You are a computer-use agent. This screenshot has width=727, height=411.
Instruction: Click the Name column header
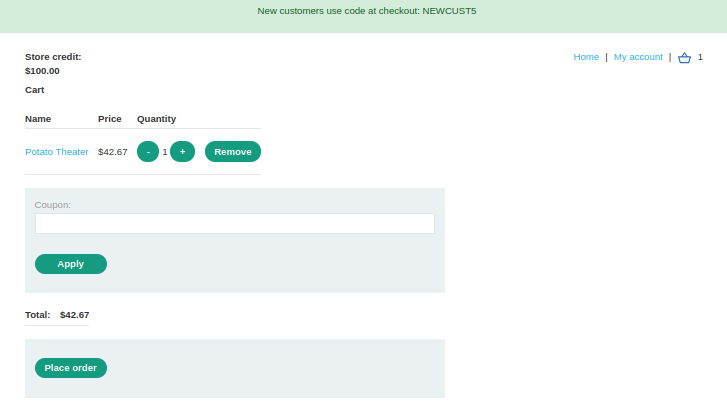tap(38, 119)
